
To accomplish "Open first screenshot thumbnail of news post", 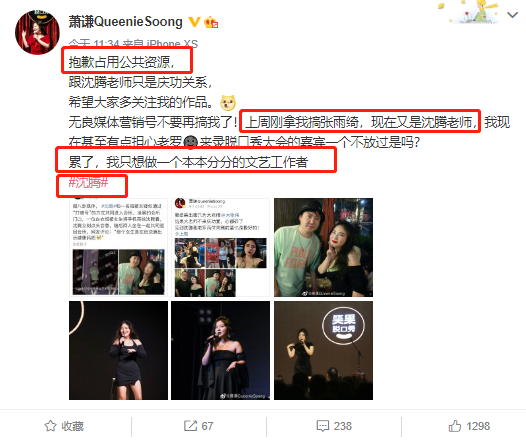I will [118, 247].
